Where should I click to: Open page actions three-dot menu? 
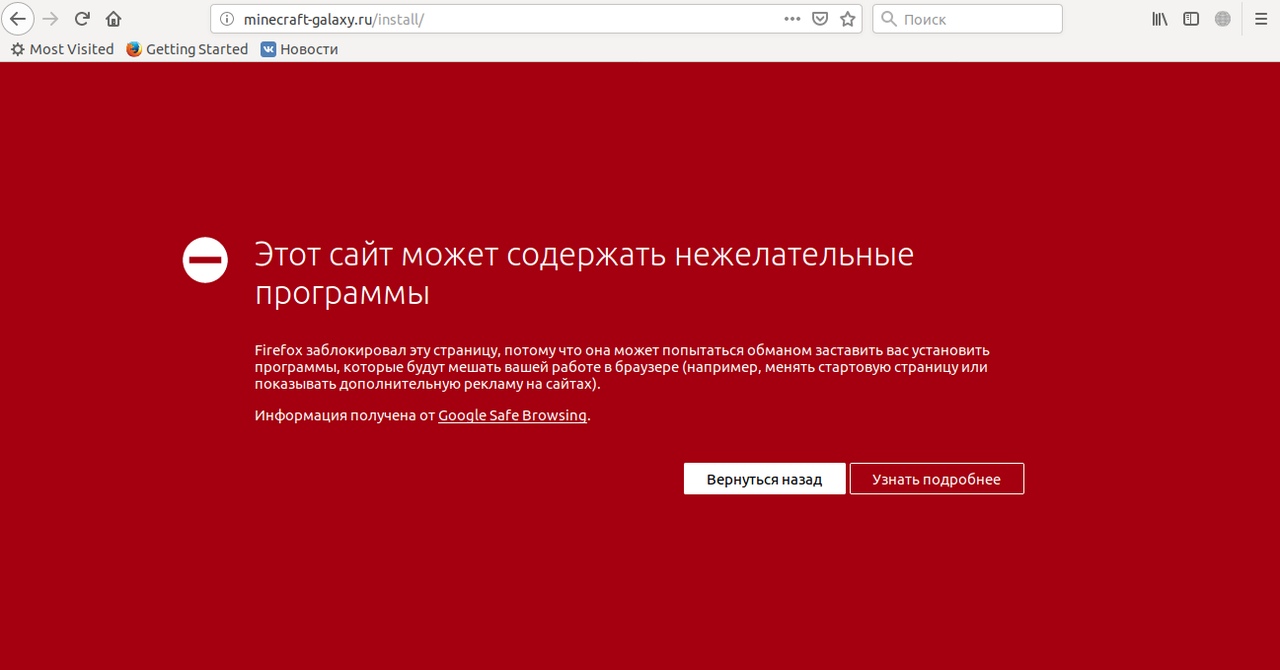click(x=792, y=19)
